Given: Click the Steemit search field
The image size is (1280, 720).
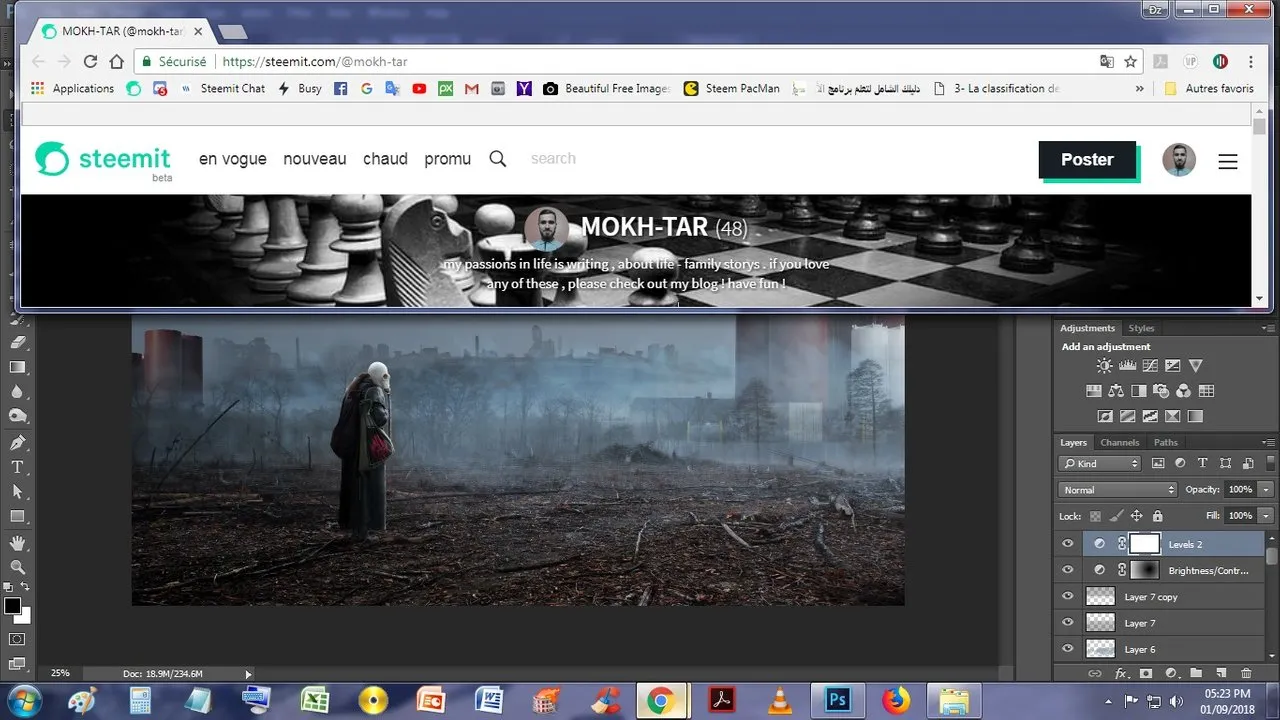Looking at the screenshot, I should click(x=553, y=159).
